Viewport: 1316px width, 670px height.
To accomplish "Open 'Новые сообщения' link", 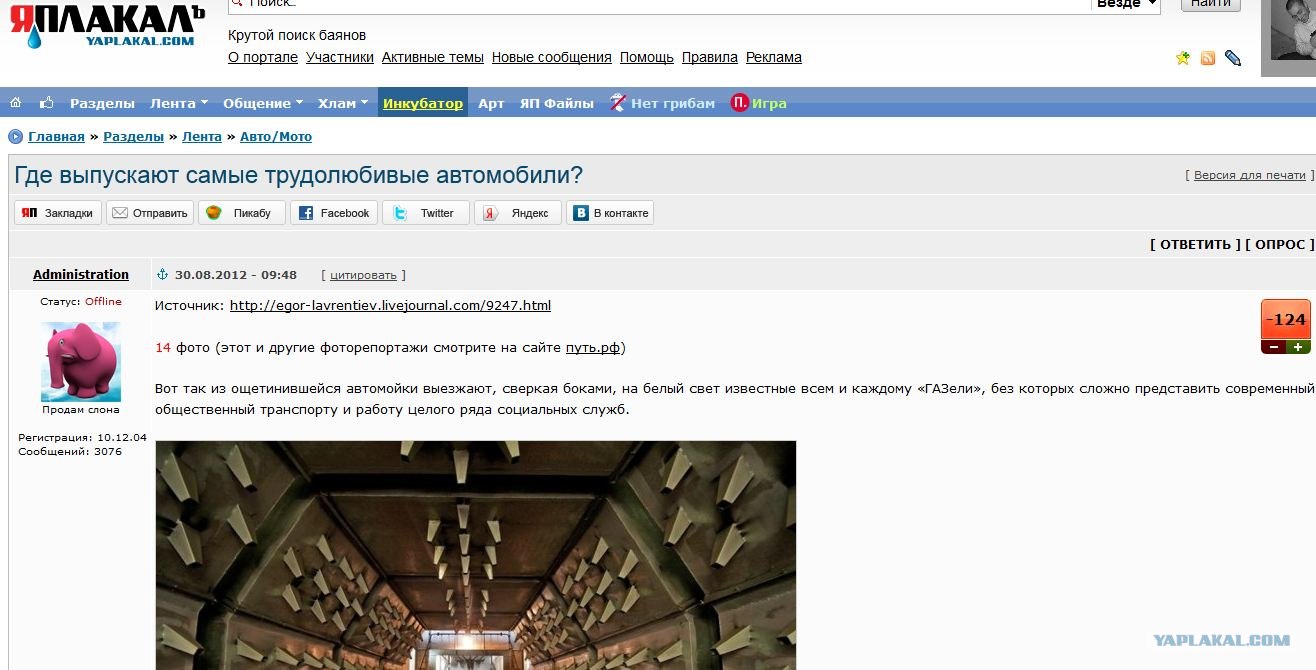I will pos(552,57).
